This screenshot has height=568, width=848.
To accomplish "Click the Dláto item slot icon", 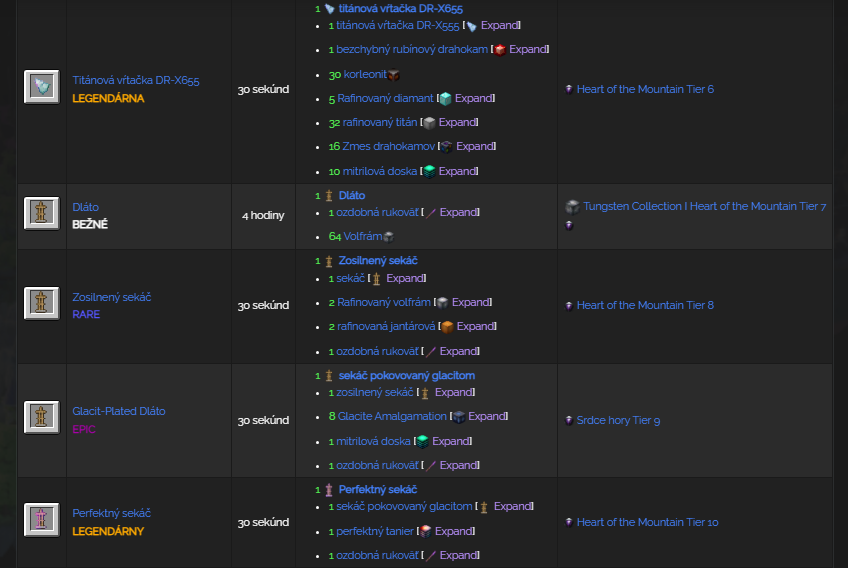I will (x=41, y=213).
